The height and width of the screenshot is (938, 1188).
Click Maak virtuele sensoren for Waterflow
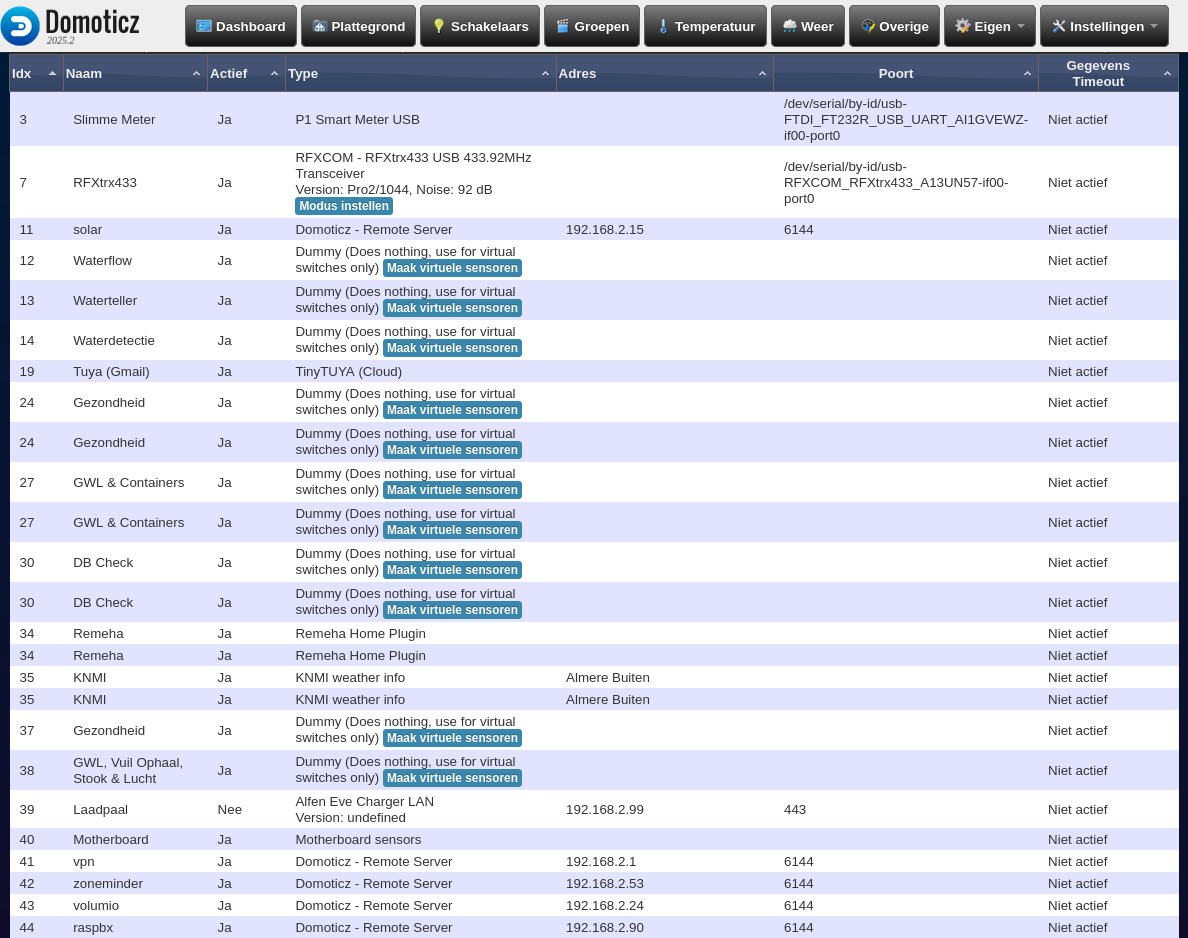[x=452, y=268]
